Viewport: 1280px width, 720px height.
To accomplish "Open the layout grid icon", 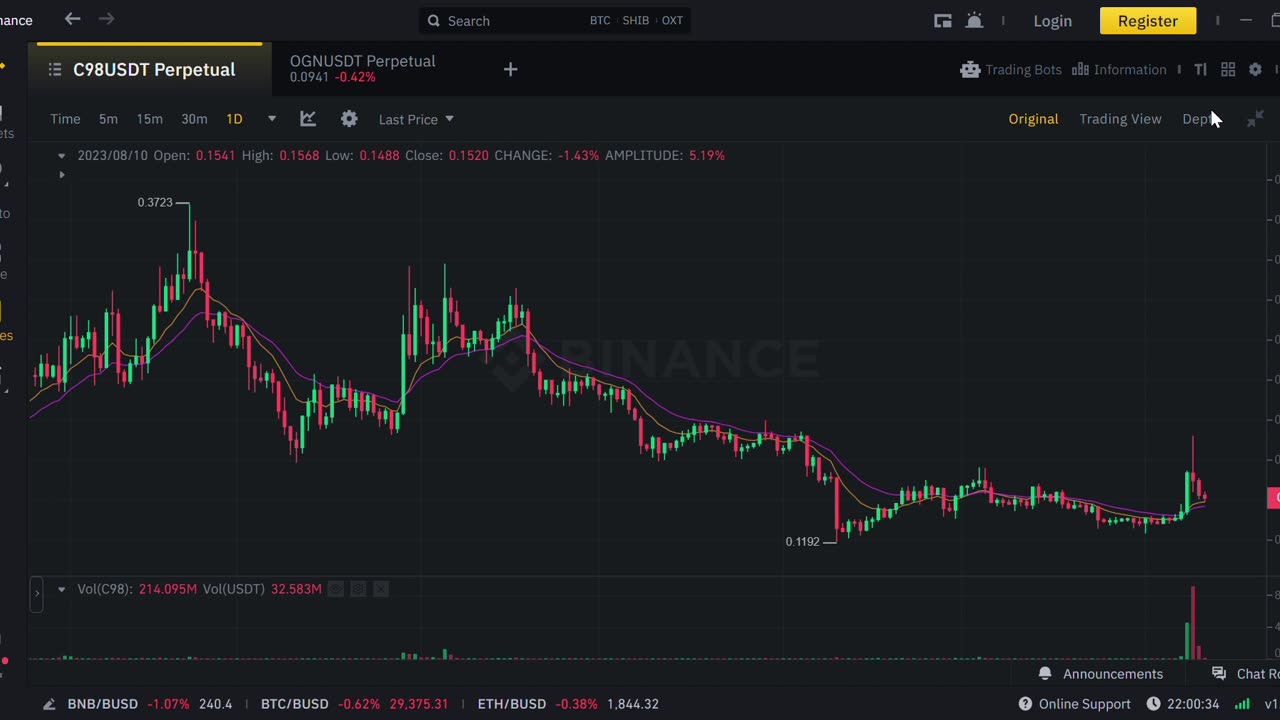I will tap(1228, 69).
